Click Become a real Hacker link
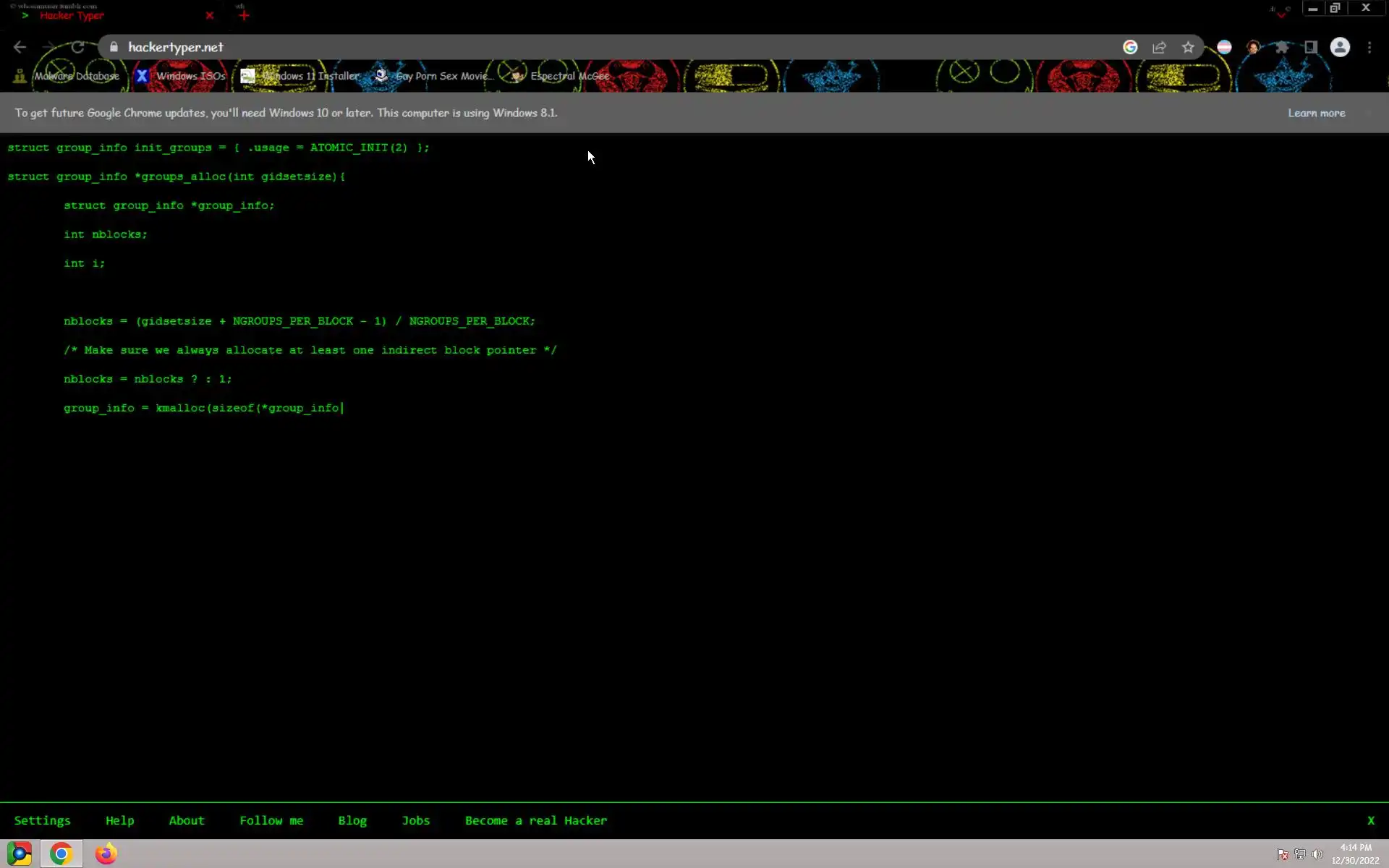1389x868 pixels. (535, 820)
